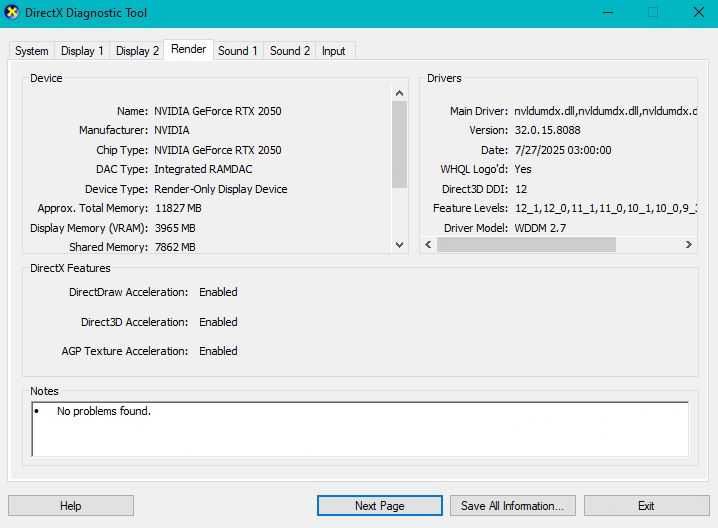Viewport: 718px width, 528px height.
Task: Click the Device list vertical scrollbar thumb
Action: click(399, 144)
